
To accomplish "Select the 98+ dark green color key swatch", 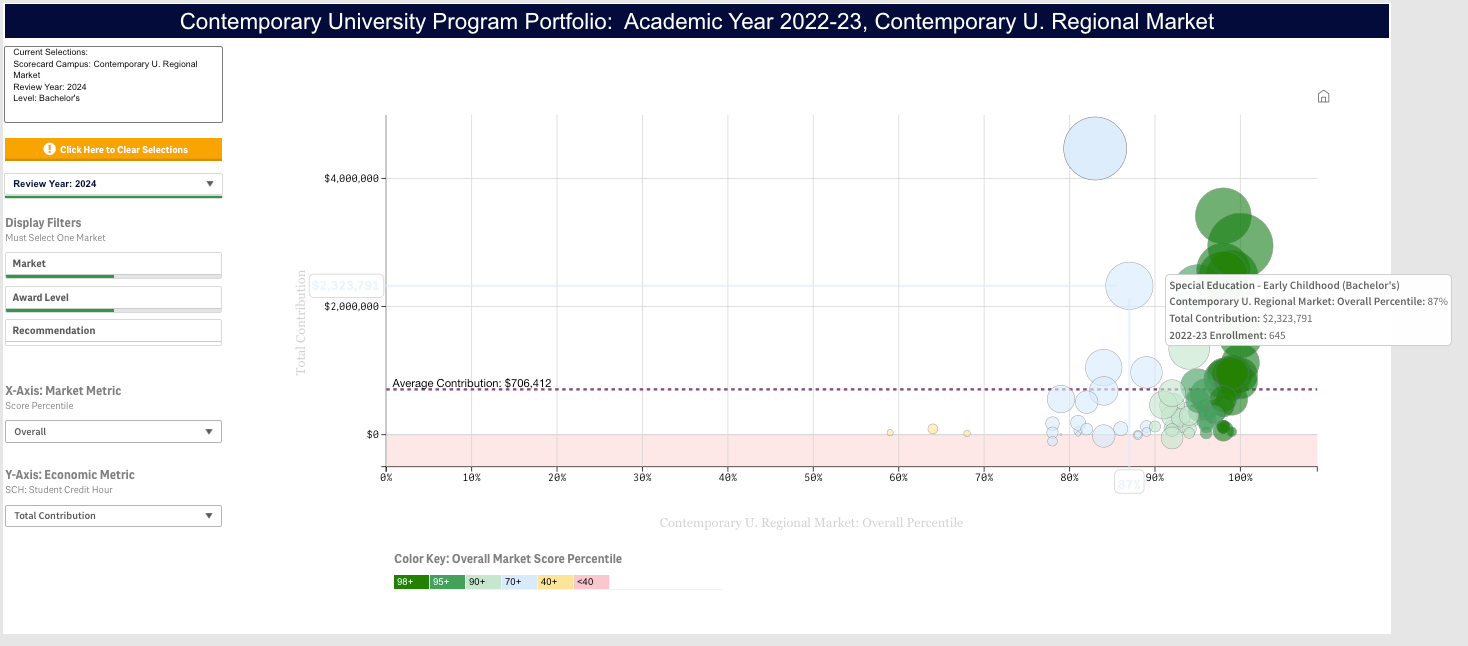I will pyautogui.click(x=411, y=581).
